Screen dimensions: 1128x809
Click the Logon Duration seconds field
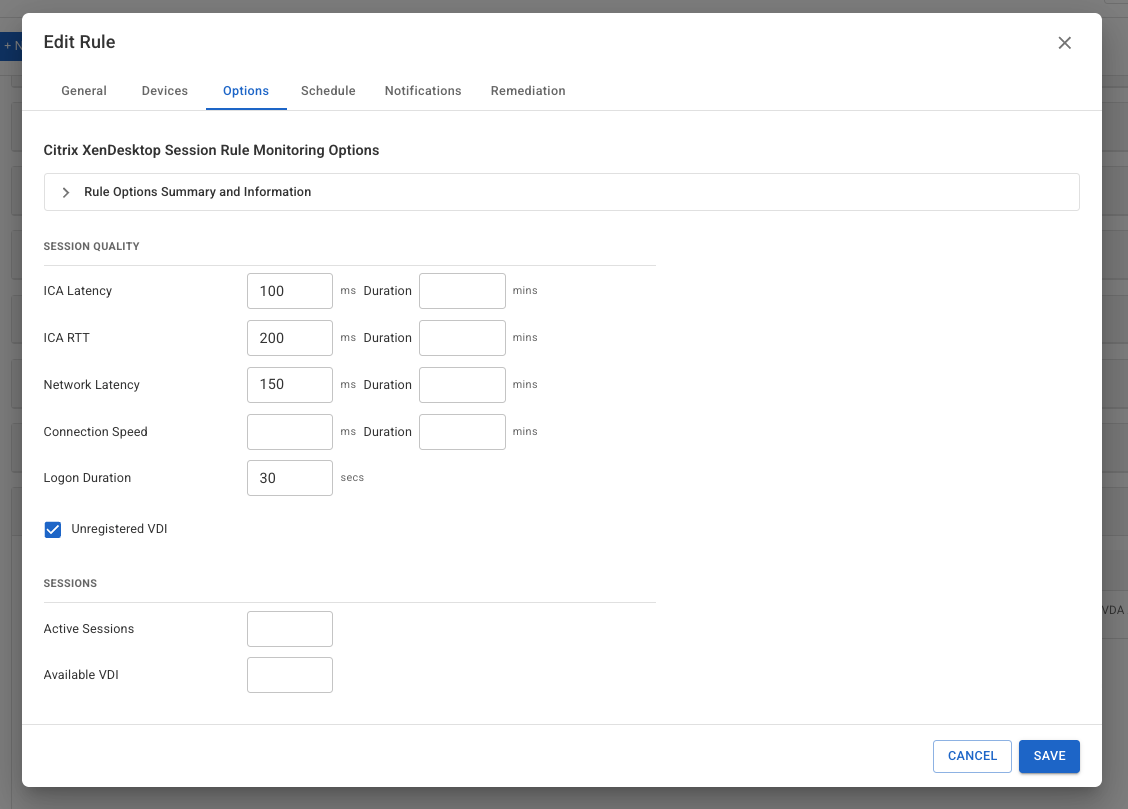pos(290,478)
